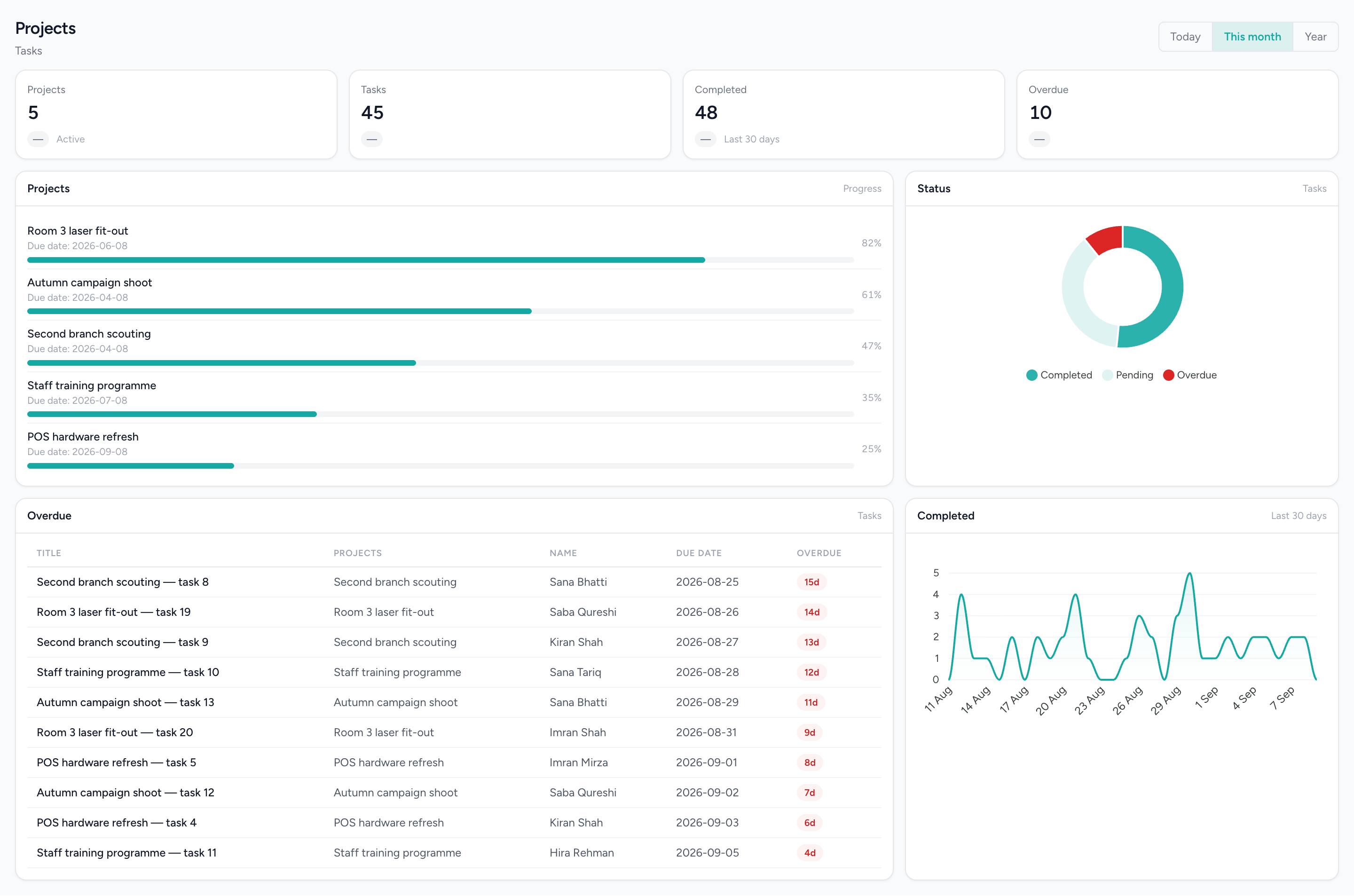Click the Autumn campaign shoot progress bar

441,311
